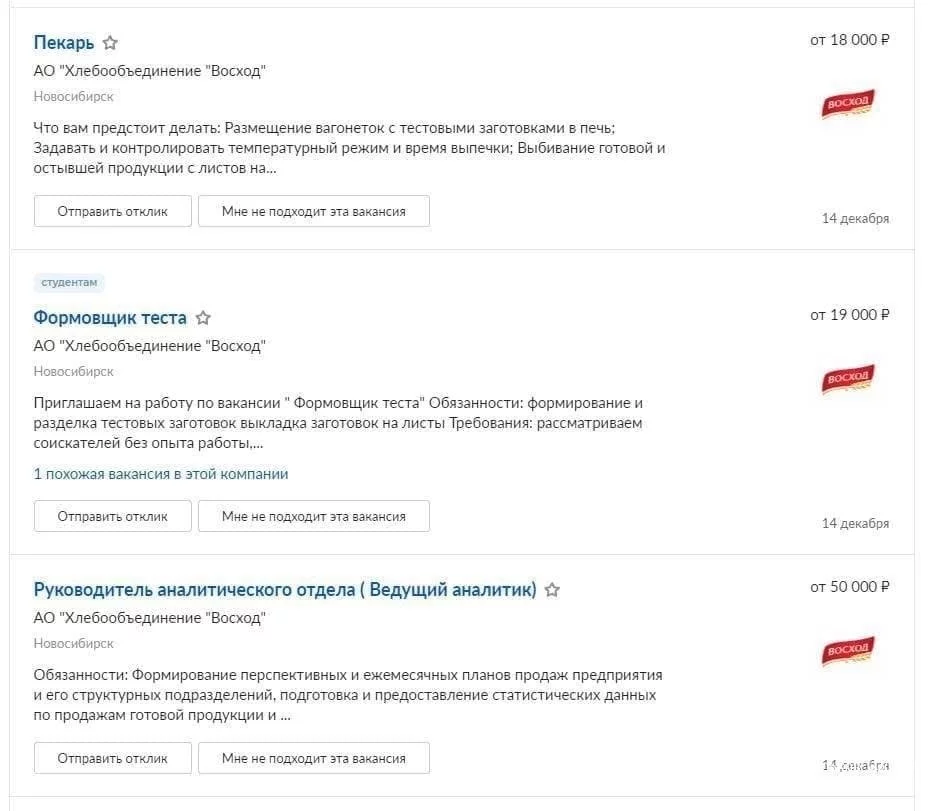The height and width of the screenshot is (811, 942).
Task: Click the Восход logo in Руководитель listing
Action: click(848, 651)
